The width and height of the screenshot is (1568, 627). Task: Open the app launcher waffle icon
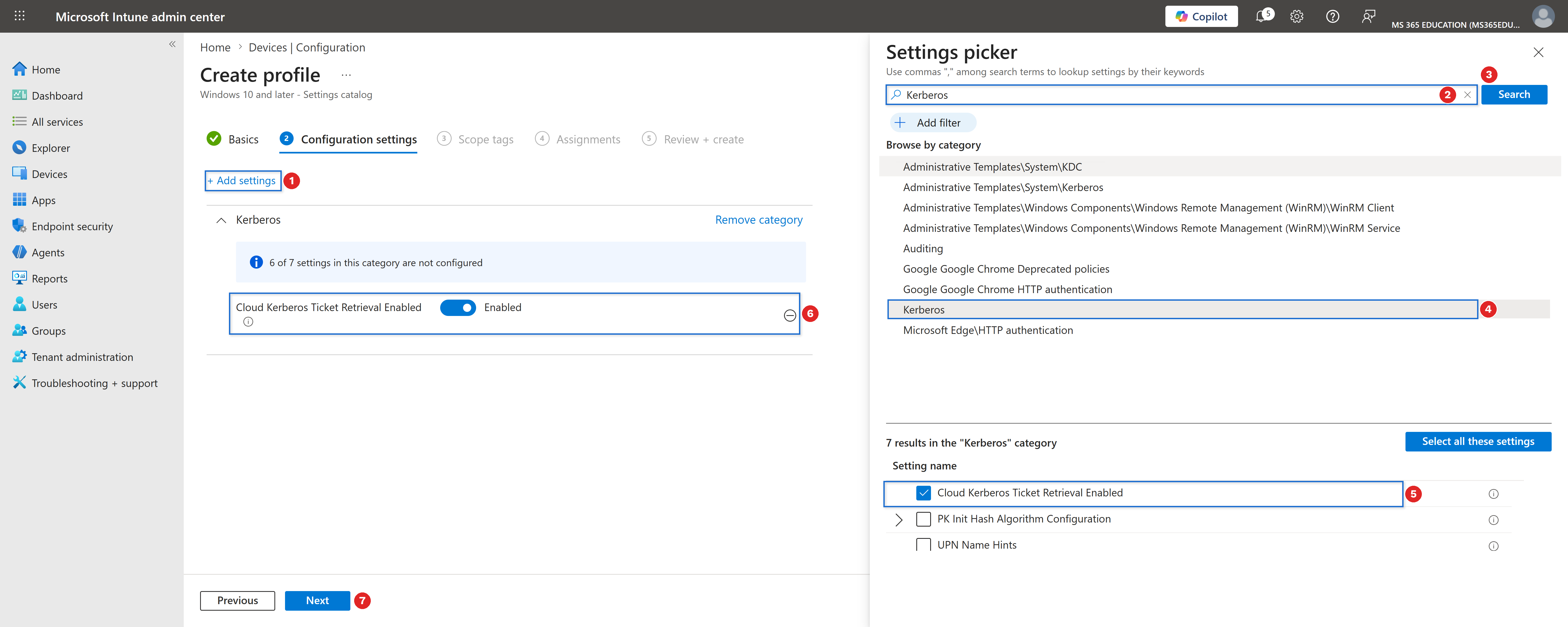(20, 16)
